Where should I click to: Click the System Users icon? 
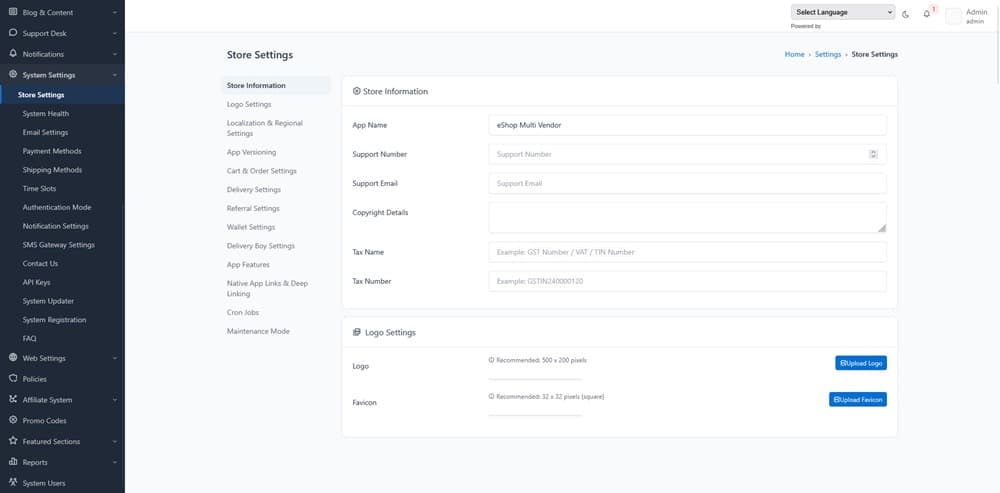tap(13, 483)
